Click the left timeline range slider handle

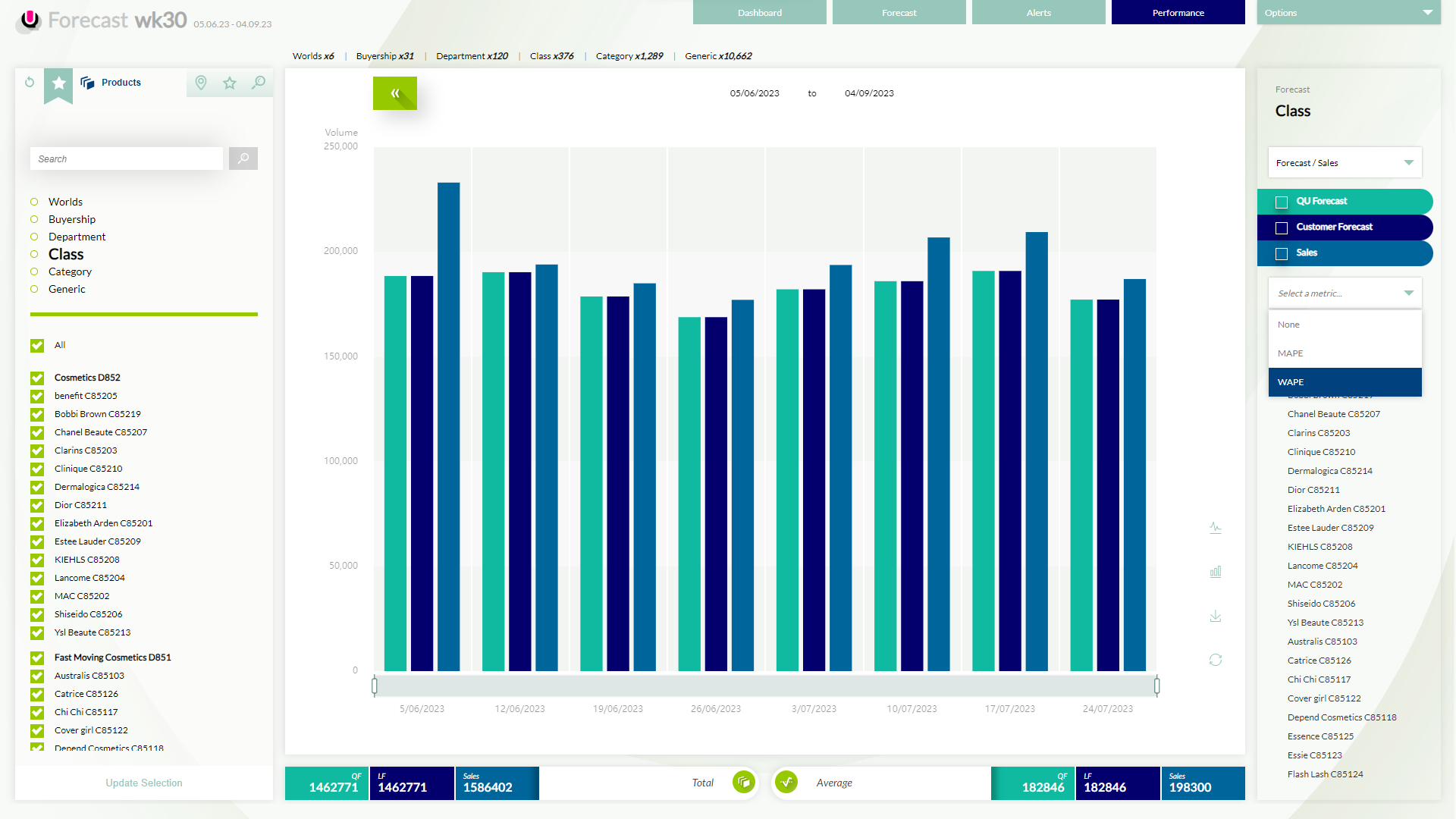coord(375,686)
